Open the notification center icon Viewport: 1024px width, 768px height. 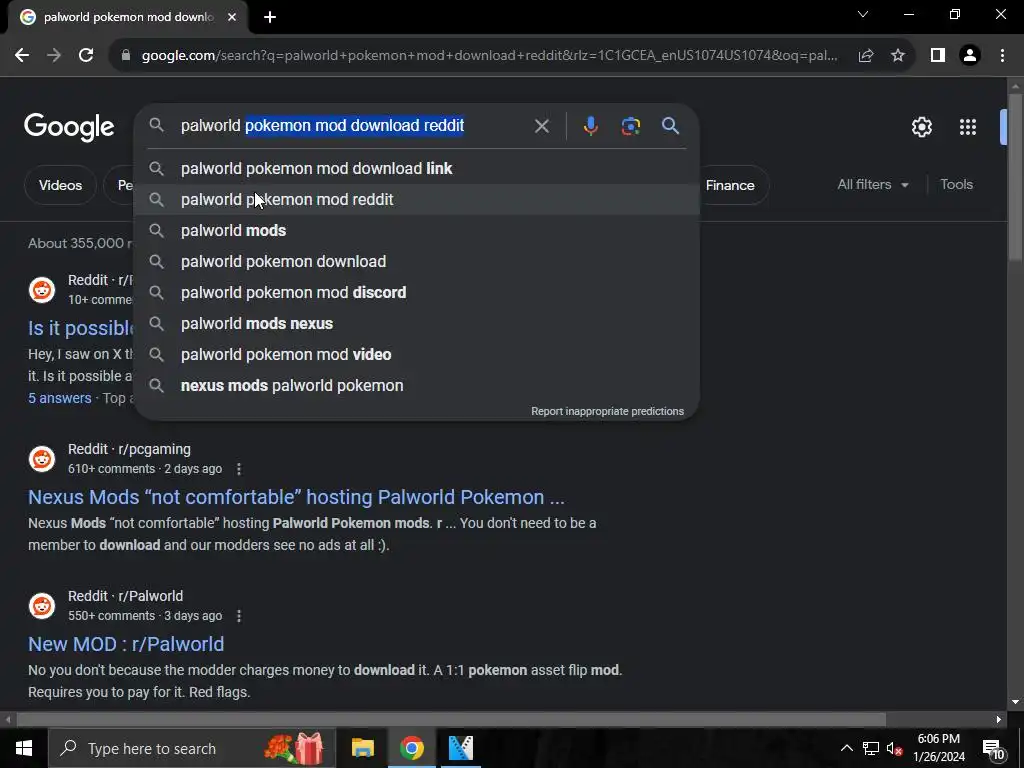coord(993,749)
